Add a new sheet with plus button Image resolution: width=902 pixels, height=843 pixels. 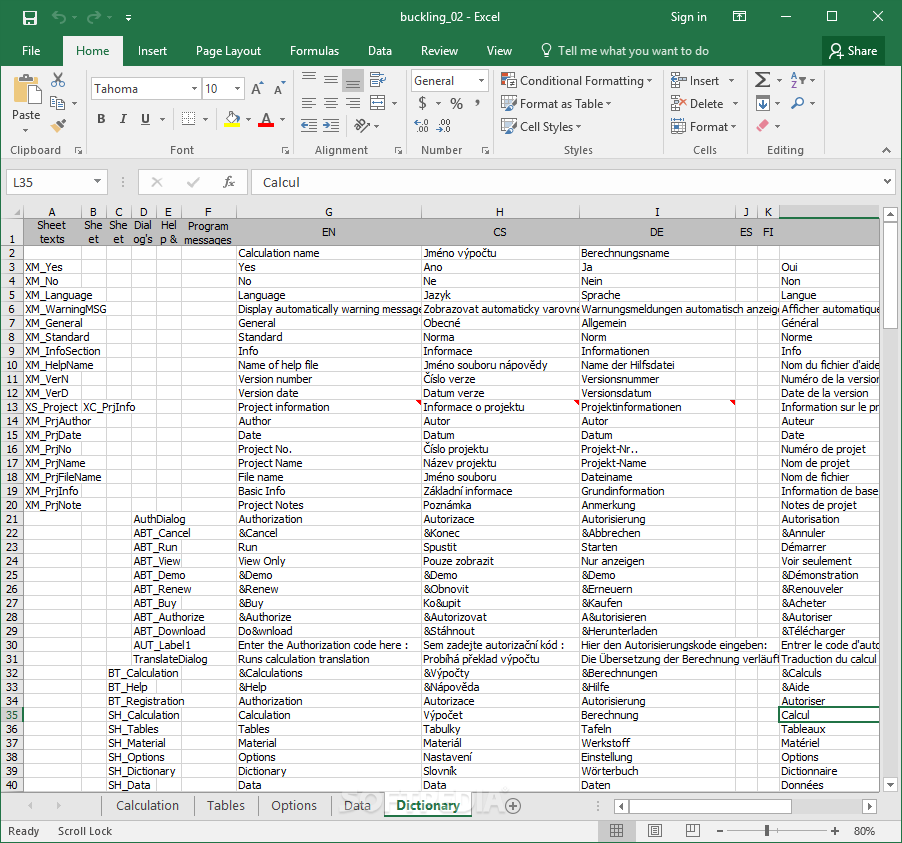pos(513,806)
